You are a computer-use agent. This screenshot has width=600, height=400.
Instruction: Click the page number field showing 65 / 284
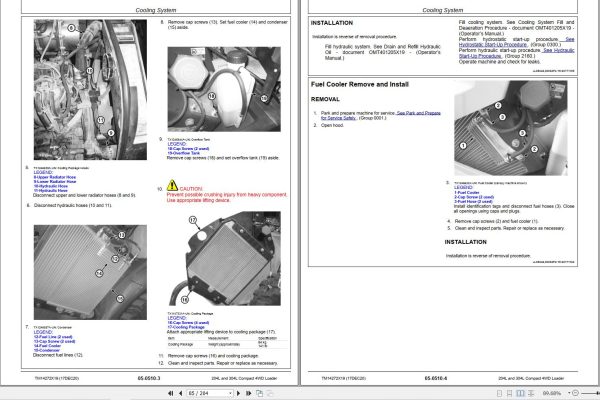(208, 393)
